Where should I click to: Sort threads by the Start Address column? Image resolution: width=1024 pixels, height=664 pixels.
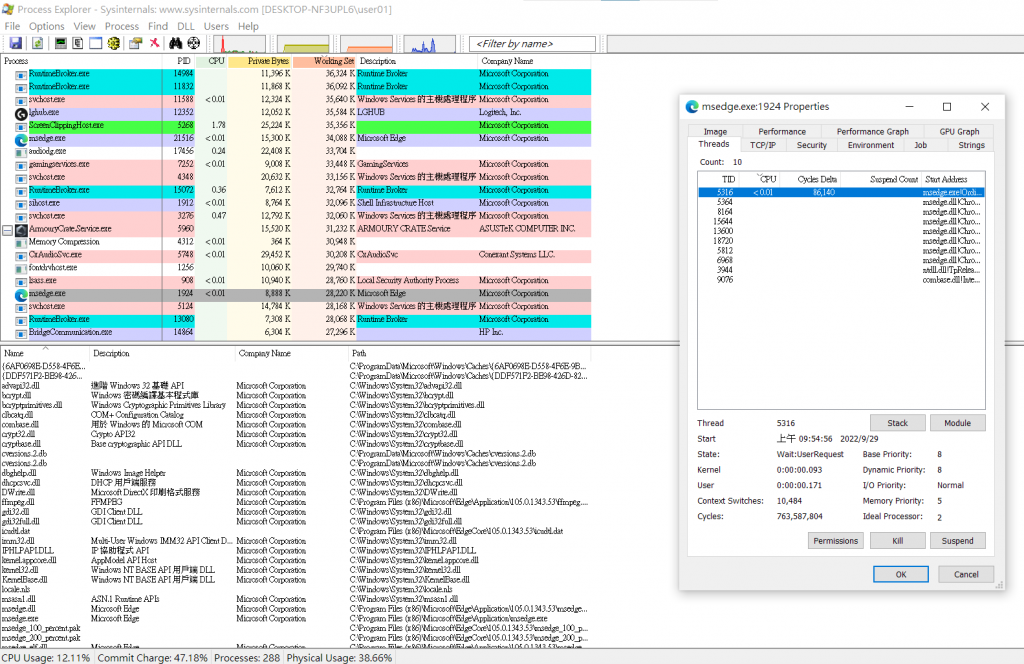(952, 179)
